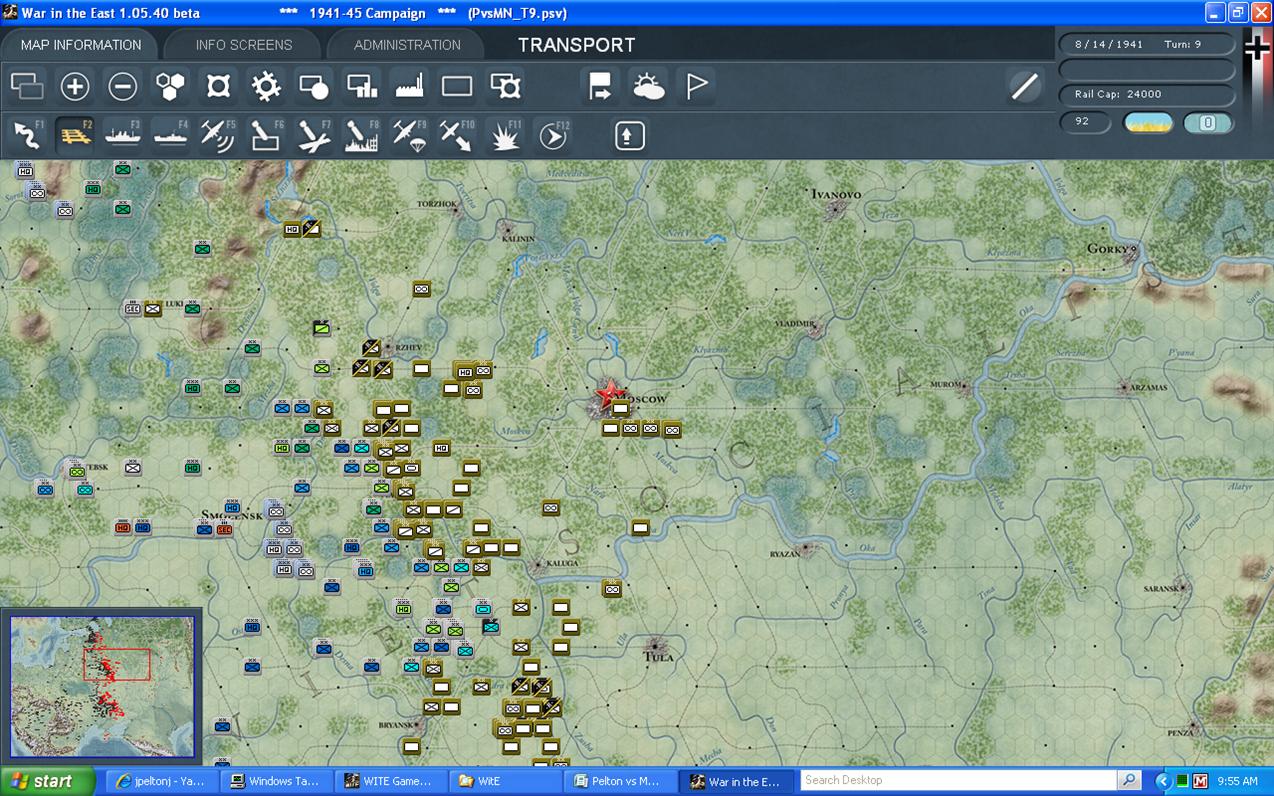Zoom out the map with the minus icon
1274x796 pixels.
(123, 87)
